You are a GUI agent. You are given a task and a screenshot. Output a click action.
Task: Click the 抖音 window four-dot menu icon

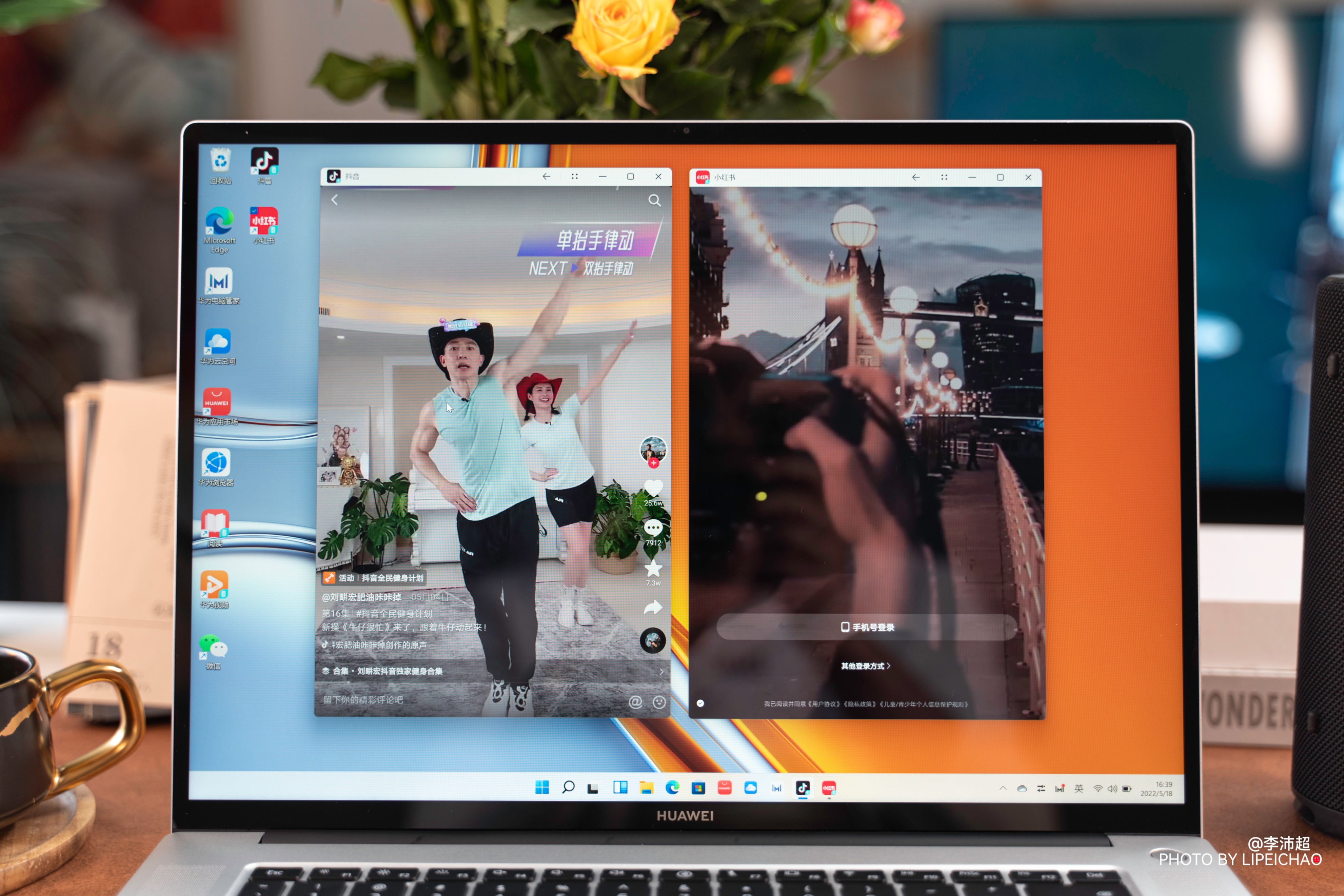(x=574, y=177)
